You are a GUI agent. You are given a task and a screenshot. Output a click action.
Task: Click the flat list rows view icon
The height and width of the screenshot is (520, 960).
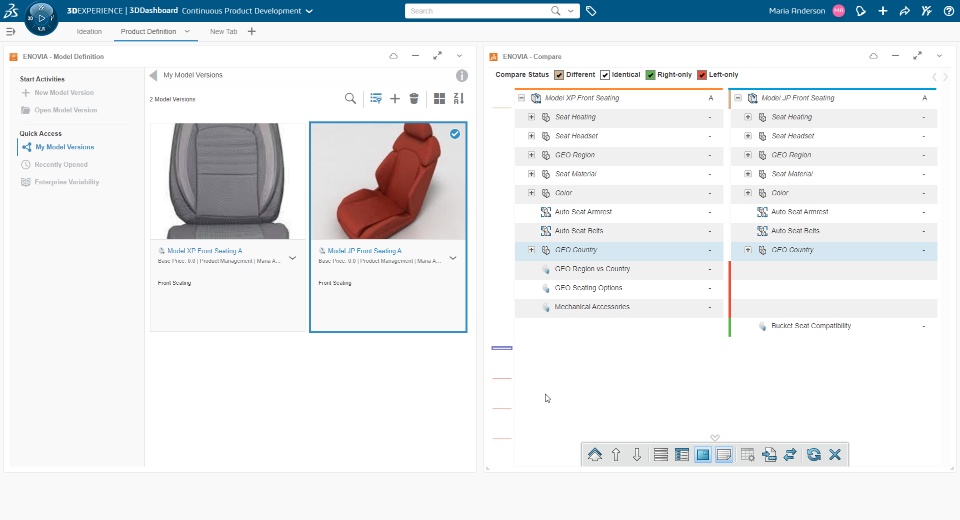661,454
